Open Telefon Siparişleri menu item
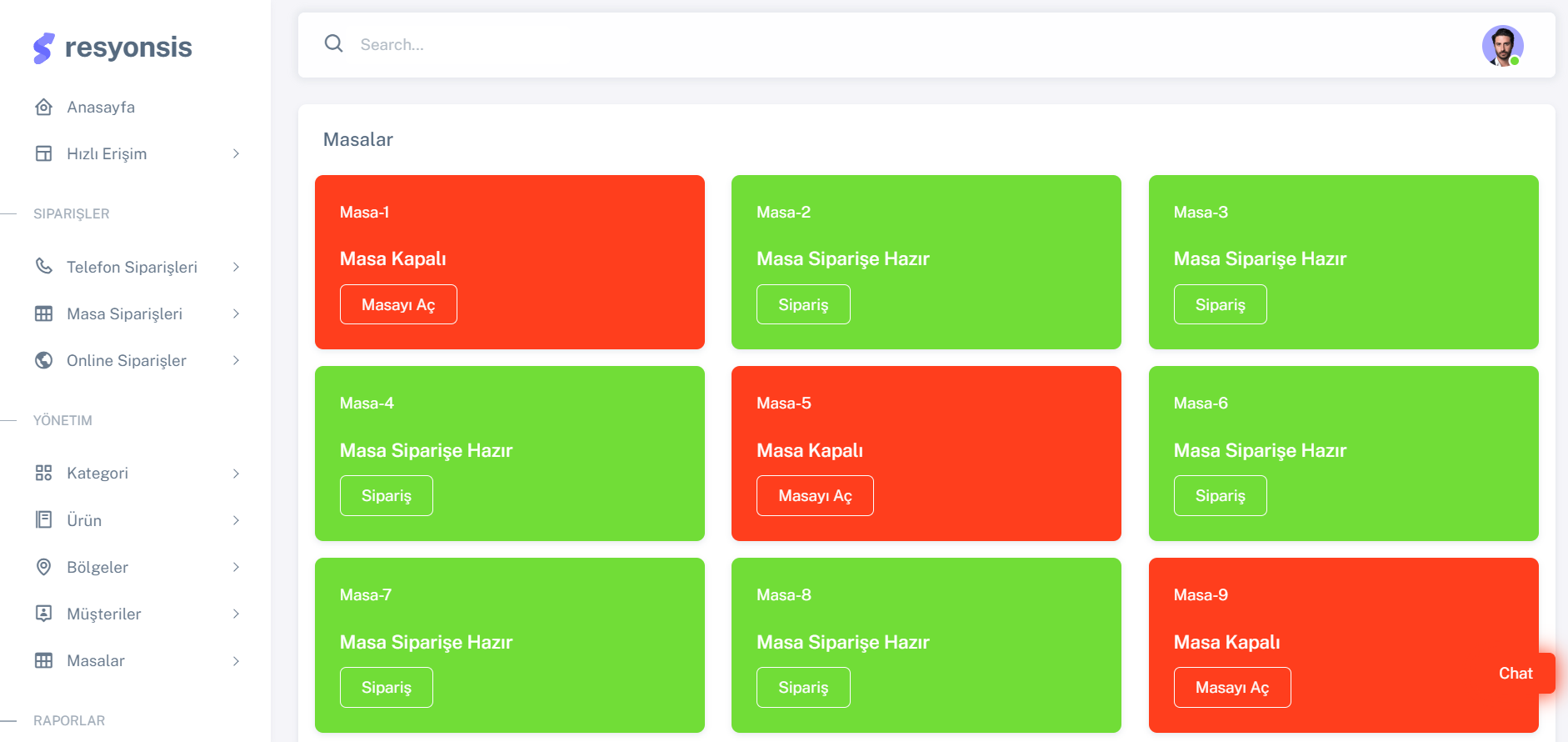The width and height of the screenshot is (1568, 742). pos(137,267)
